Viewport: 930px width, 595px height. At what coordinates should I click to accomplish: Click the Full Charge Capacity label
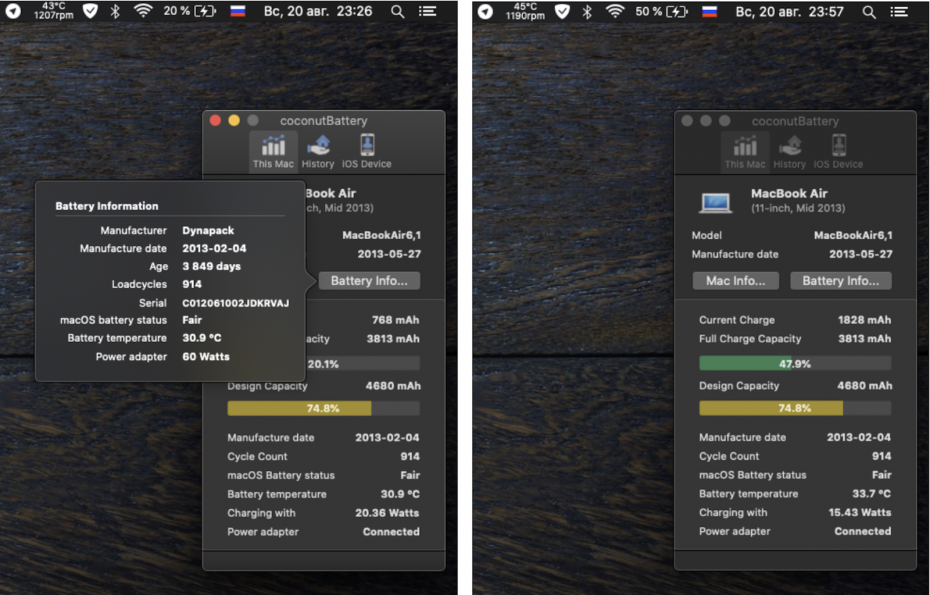[750, 339]
